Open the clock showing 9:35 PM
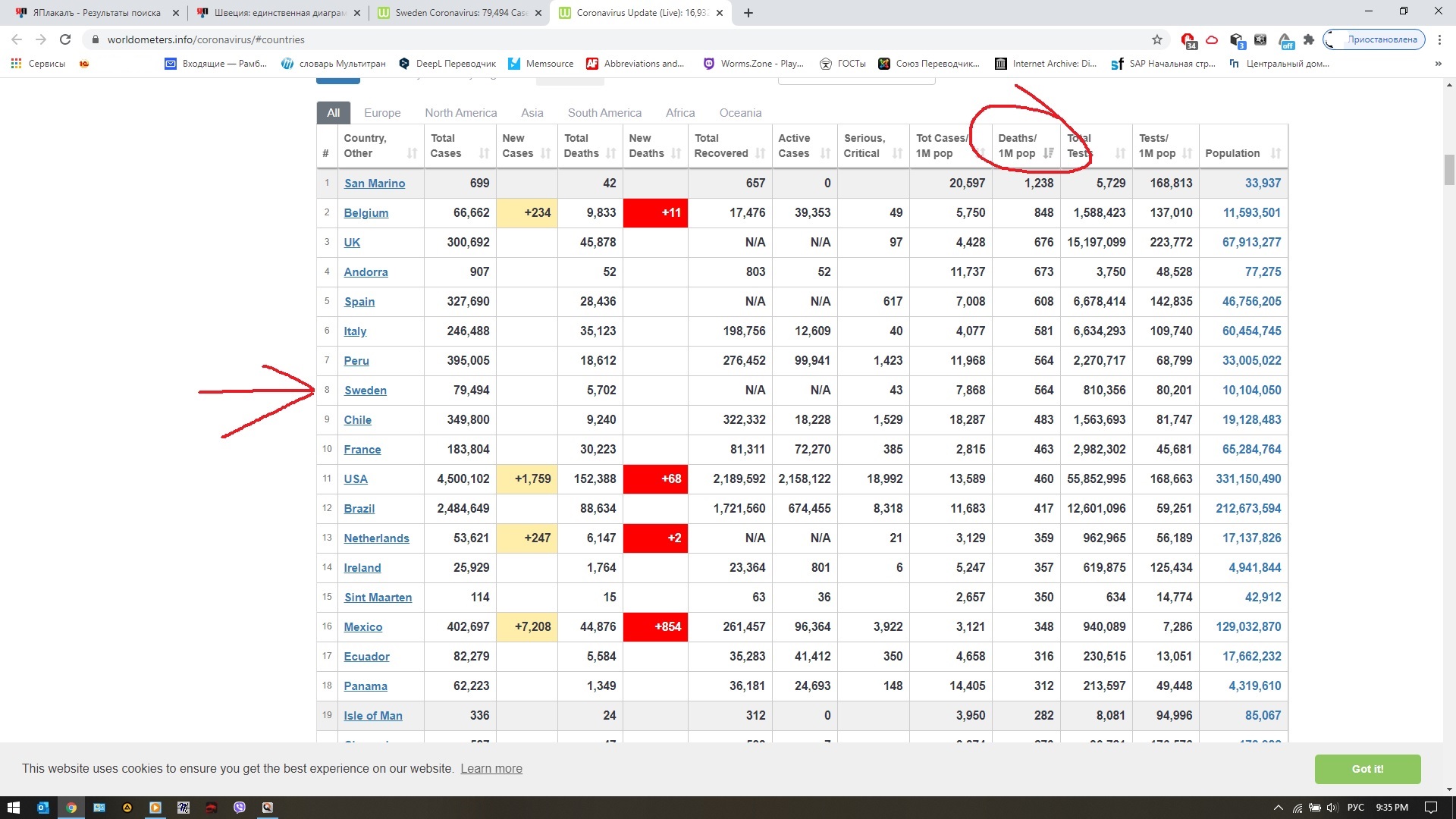 pyautogui.click(x=1392, y=808)
